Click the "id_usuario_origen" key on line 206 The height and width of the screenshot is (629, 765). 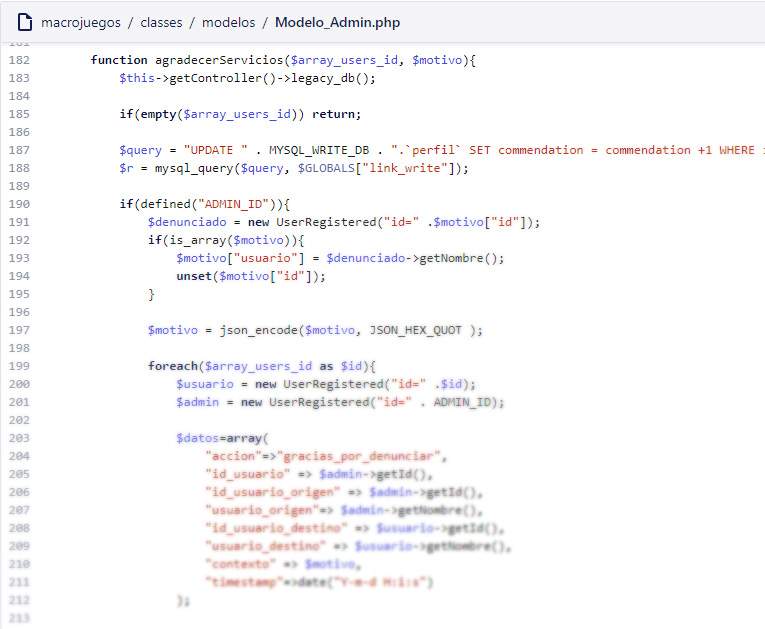[273, 492]
